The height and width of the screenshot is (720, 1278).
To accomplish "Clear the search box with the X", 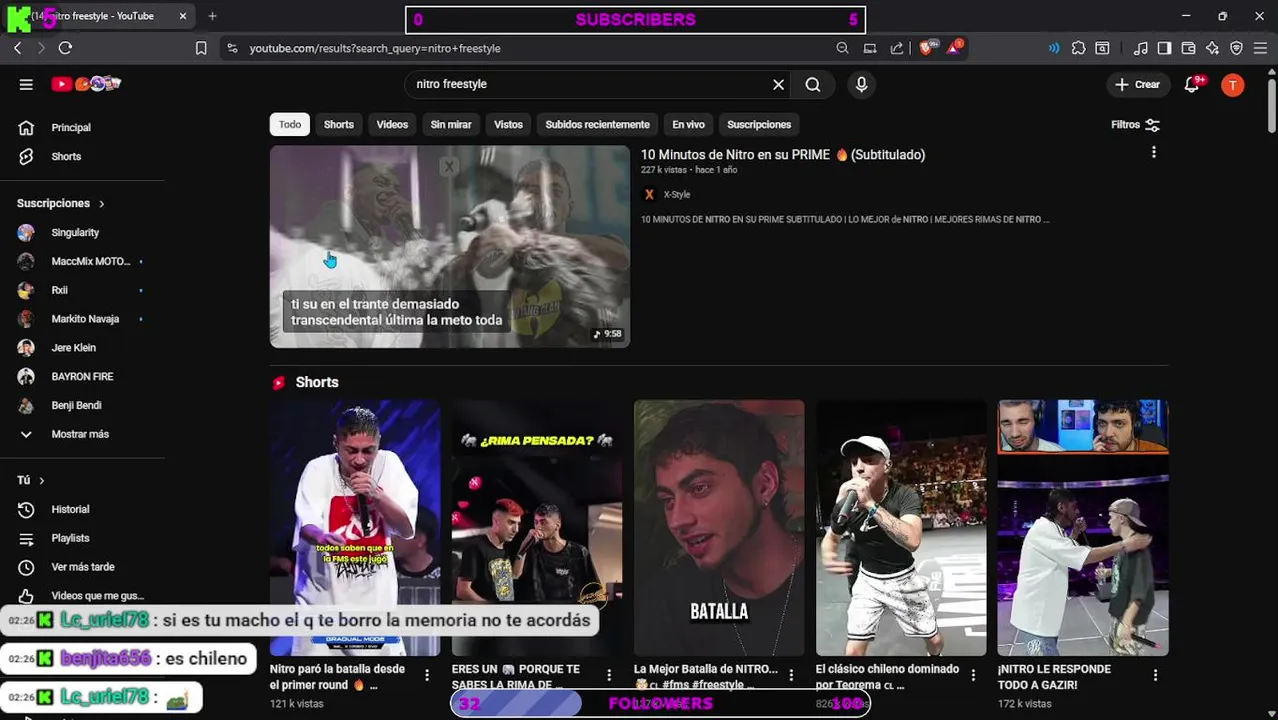I will point(778,84).
